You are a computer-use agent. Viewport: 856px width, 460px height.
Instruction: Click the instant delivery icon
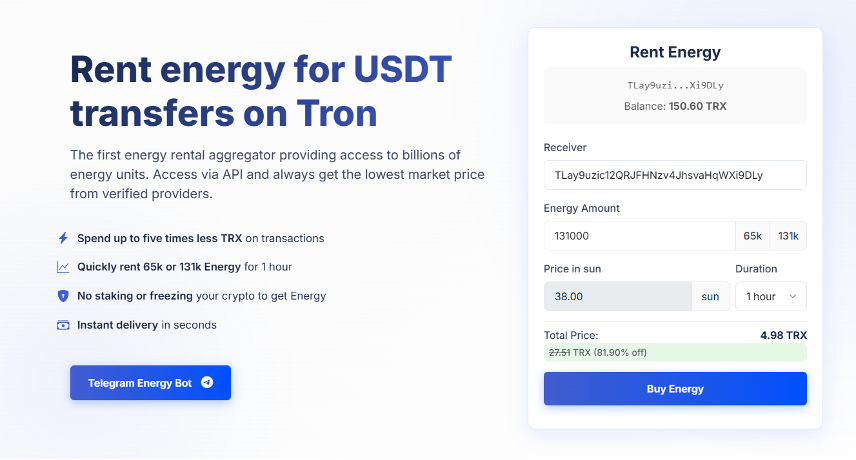[x=63, y=325]
